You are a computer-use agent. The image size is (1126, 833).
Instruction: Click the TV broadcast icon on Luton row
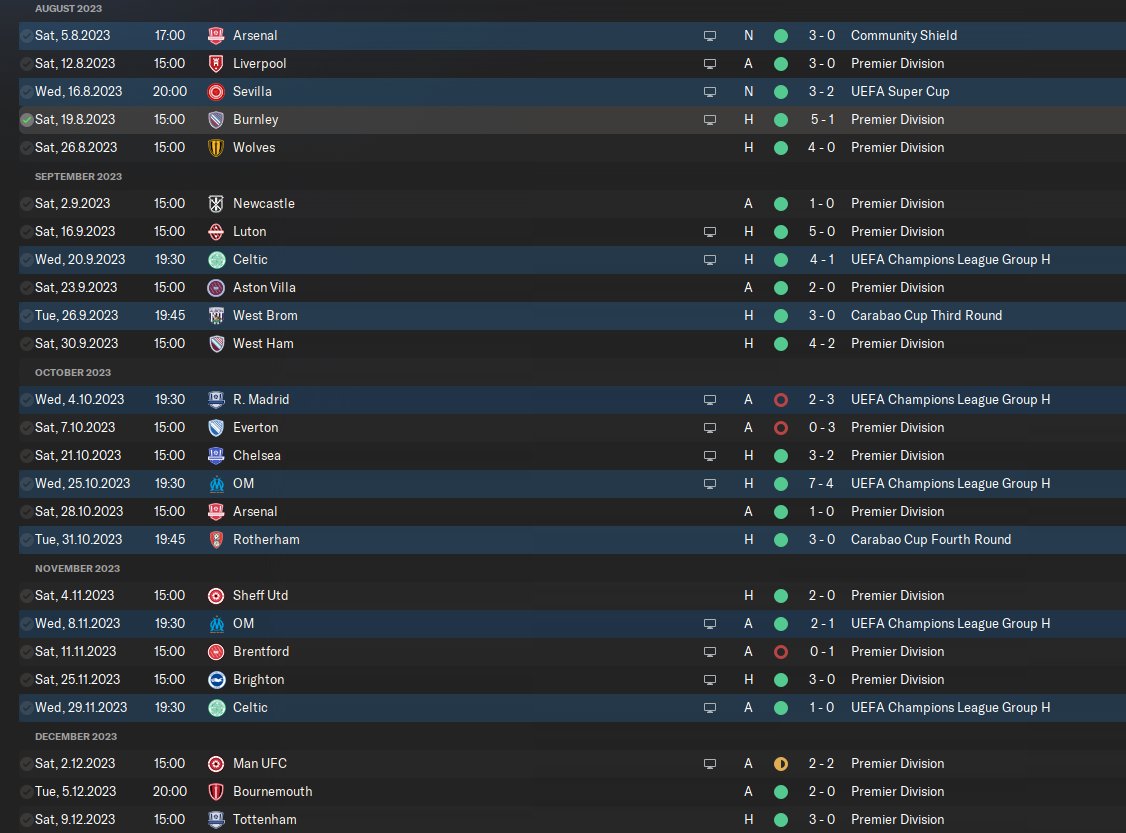710,231
